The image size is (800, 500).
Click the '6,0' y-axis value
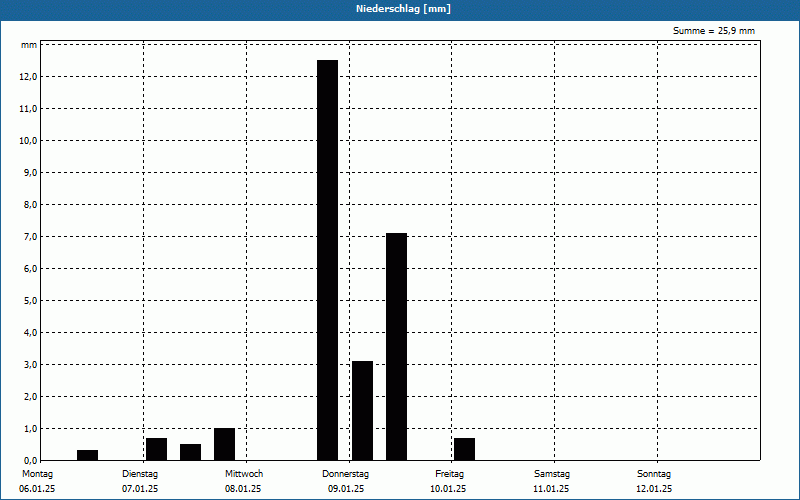(30, 268)
